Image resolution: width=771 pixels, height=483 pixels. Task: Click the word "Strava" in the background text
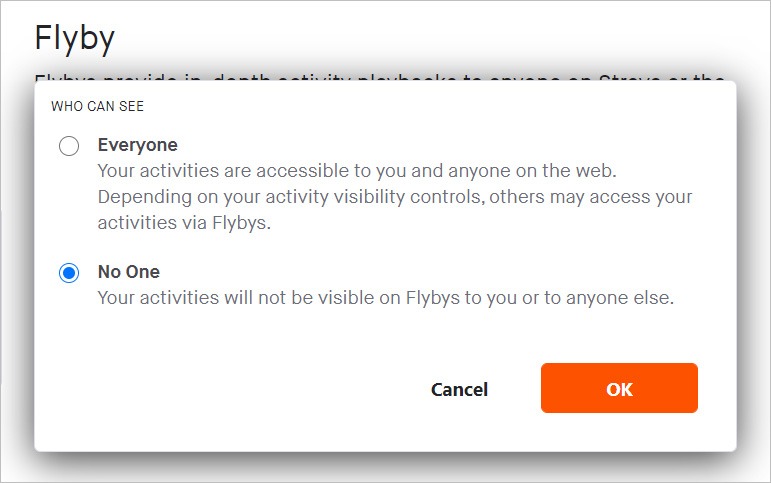point(630,77)
